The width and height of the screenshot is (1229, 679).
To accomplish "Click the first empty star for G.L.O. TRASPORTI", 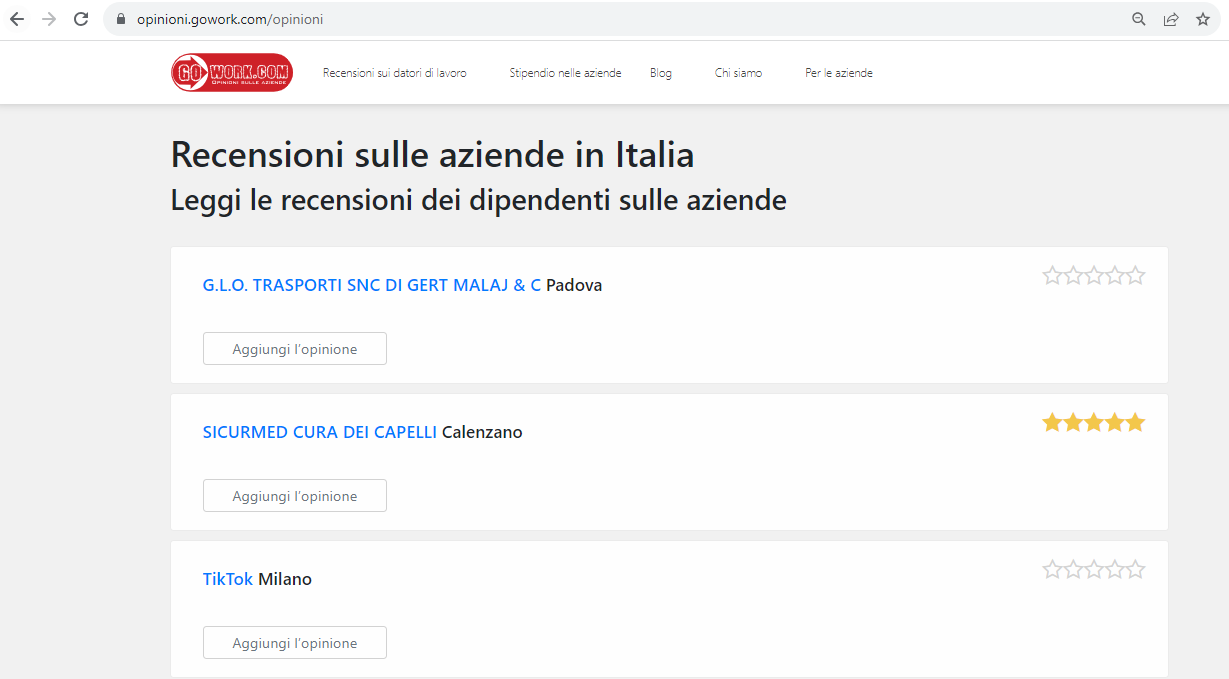I will click(1052, 275).
